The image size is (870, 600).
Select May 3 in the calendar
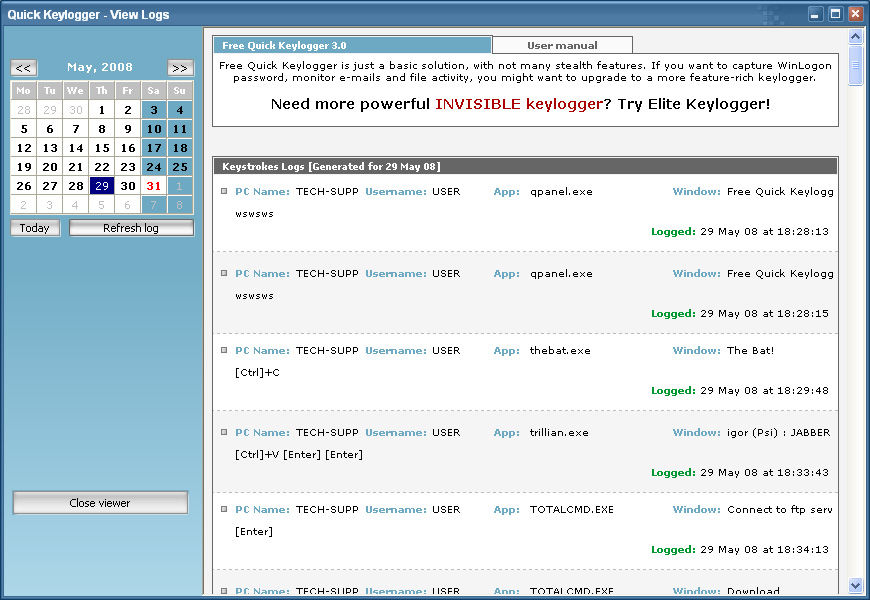pos(154,110)
